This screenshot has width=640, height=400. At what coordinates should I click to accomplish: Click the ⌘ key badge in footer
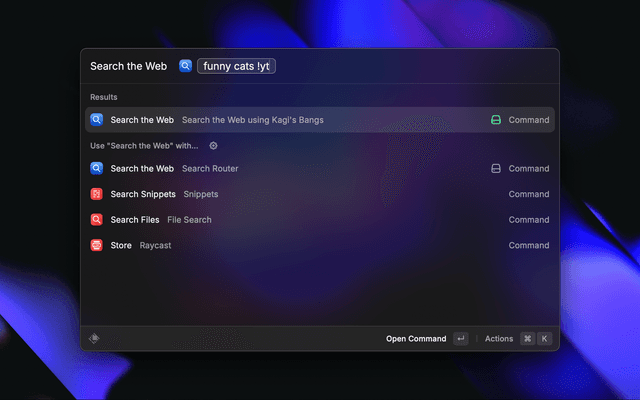pyautogui.click(x=527, y=339)
